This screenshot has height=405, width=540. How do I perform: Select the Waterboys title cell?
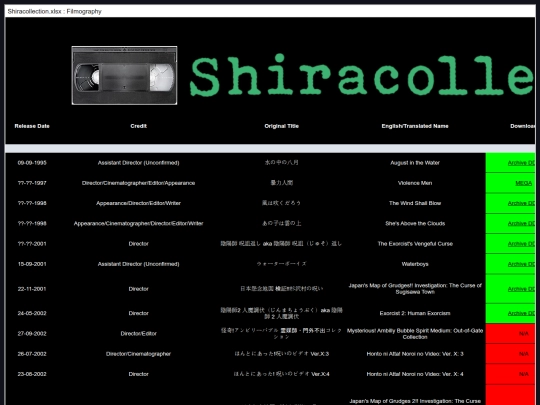pyautogui.click(x=415, y=264)
